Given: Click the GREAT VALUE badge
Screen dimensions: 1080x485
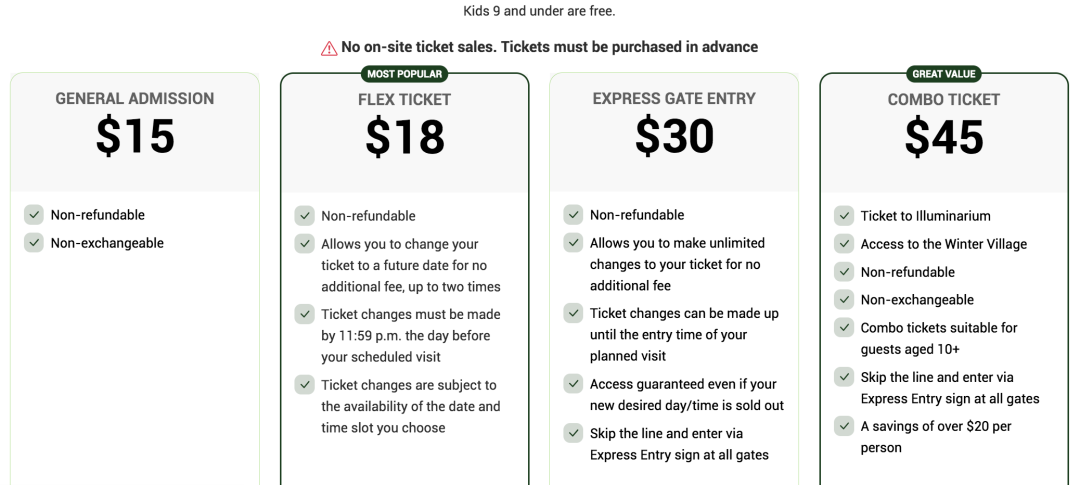Looking at the screenshot, I should coord(944,74).
